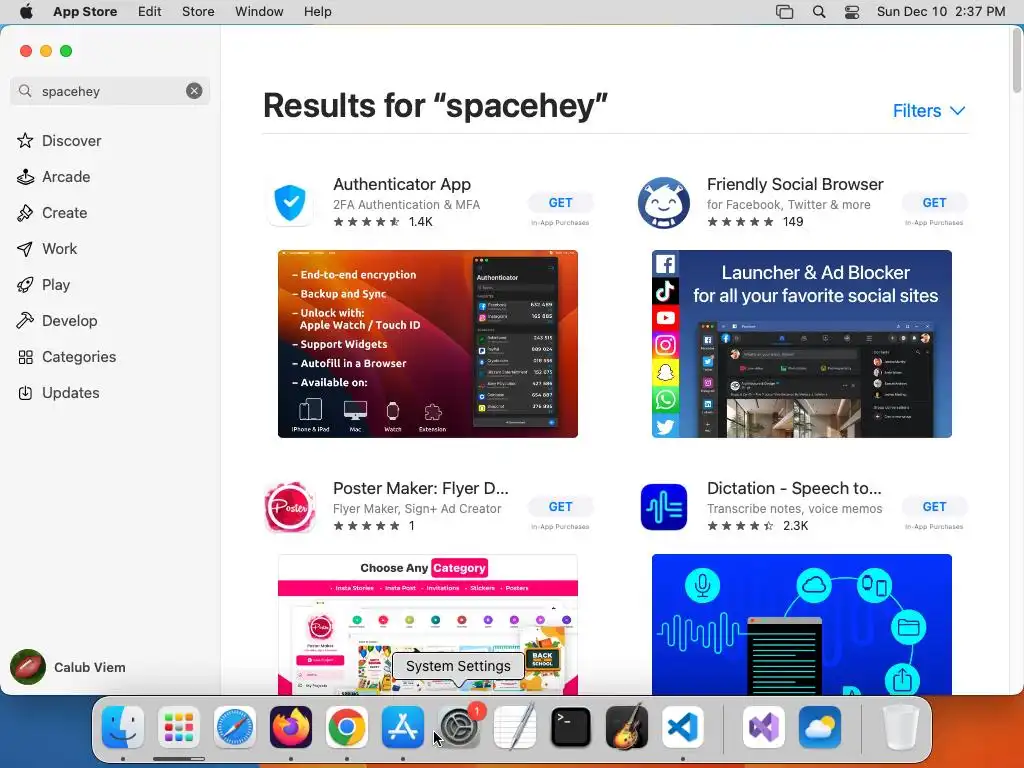Browse all Categories
The image size is (1024, 768).
78,356
